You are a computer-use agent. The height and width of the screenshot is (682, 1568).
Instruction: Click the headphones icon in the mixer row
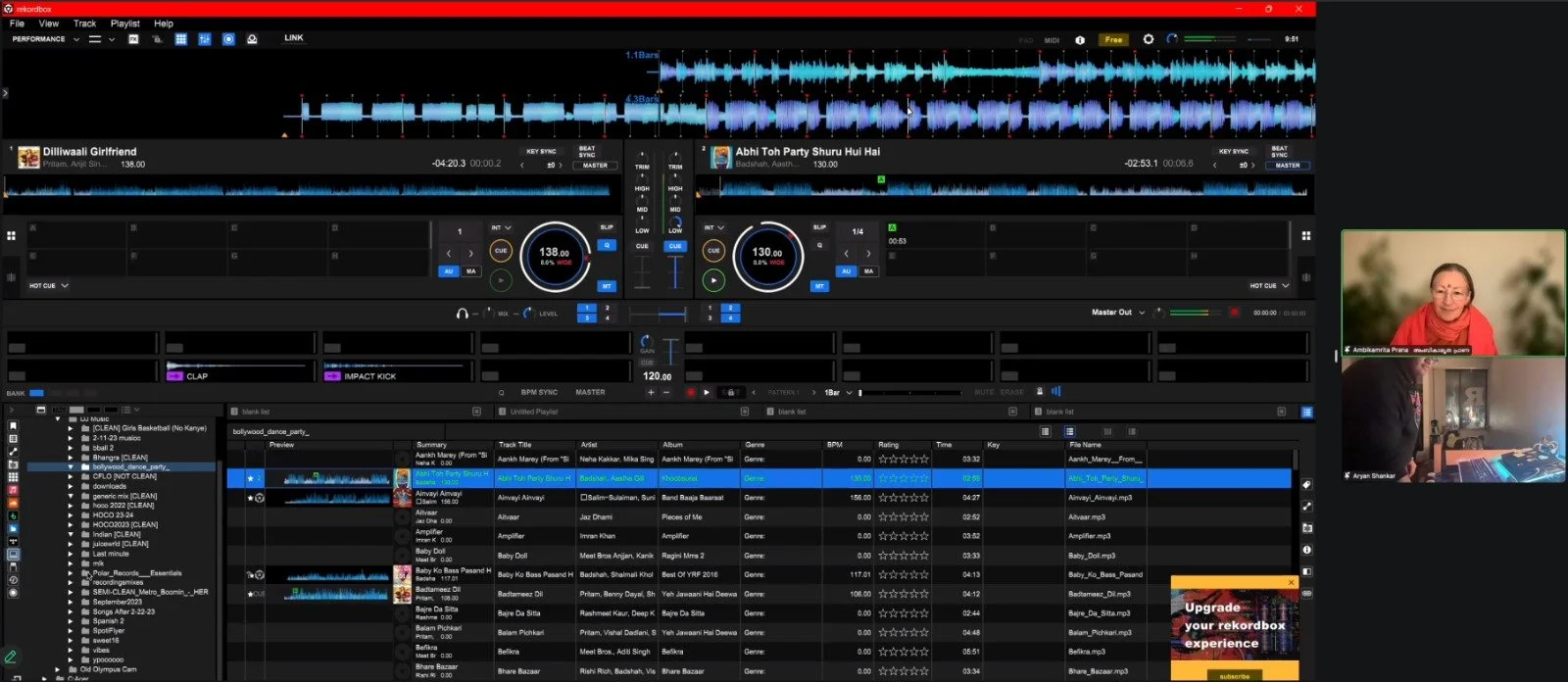(x=462, y=314)
